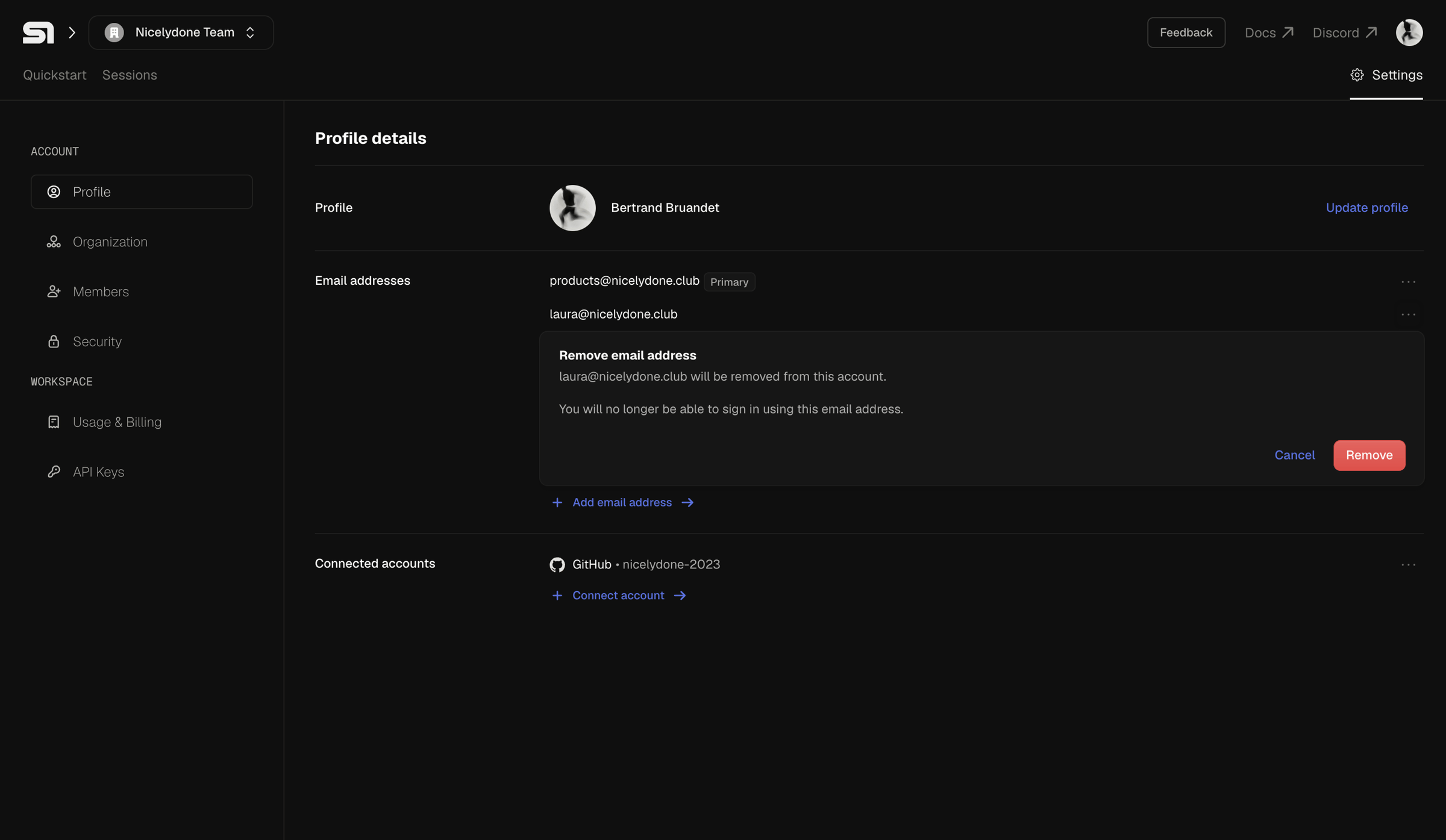
Task: Click Add email address
Action: click(622, 502)
